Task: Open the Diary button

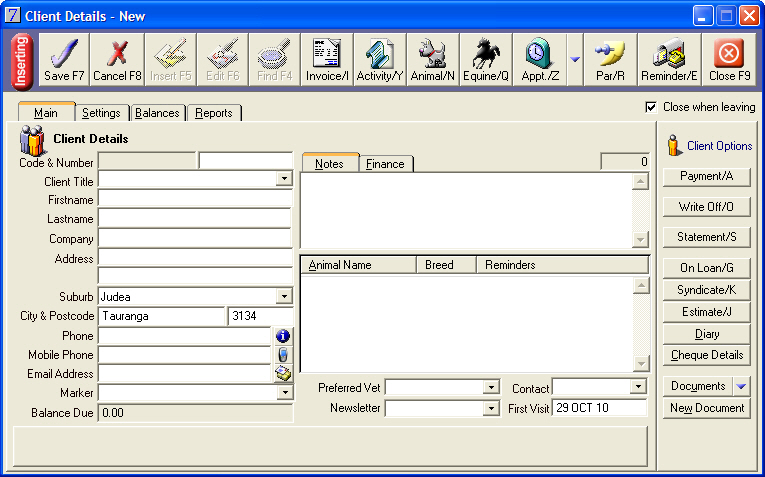Action: click(x=706, y=334)
